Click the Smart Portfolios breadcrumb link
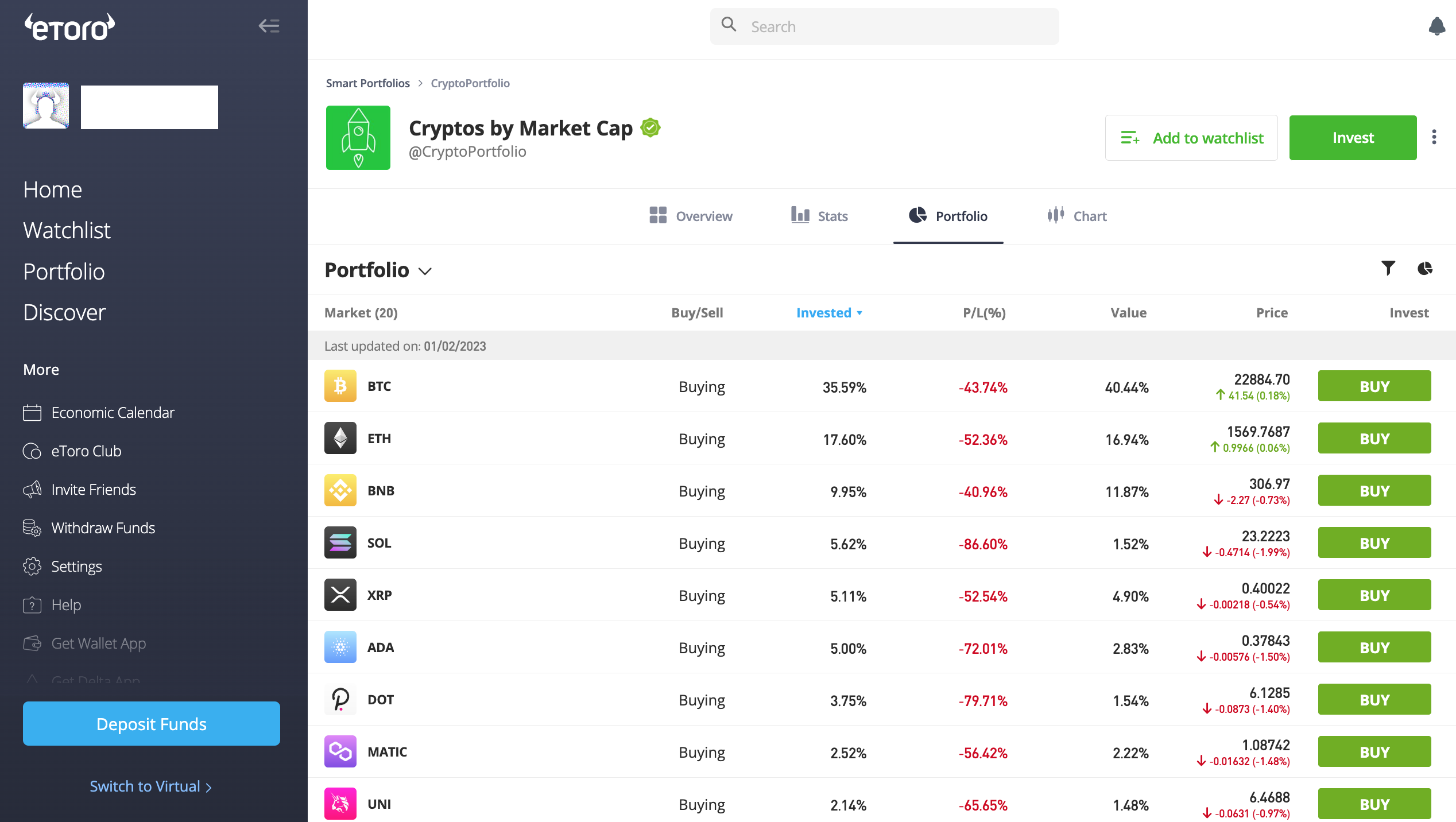 click(x=368, y=83)
